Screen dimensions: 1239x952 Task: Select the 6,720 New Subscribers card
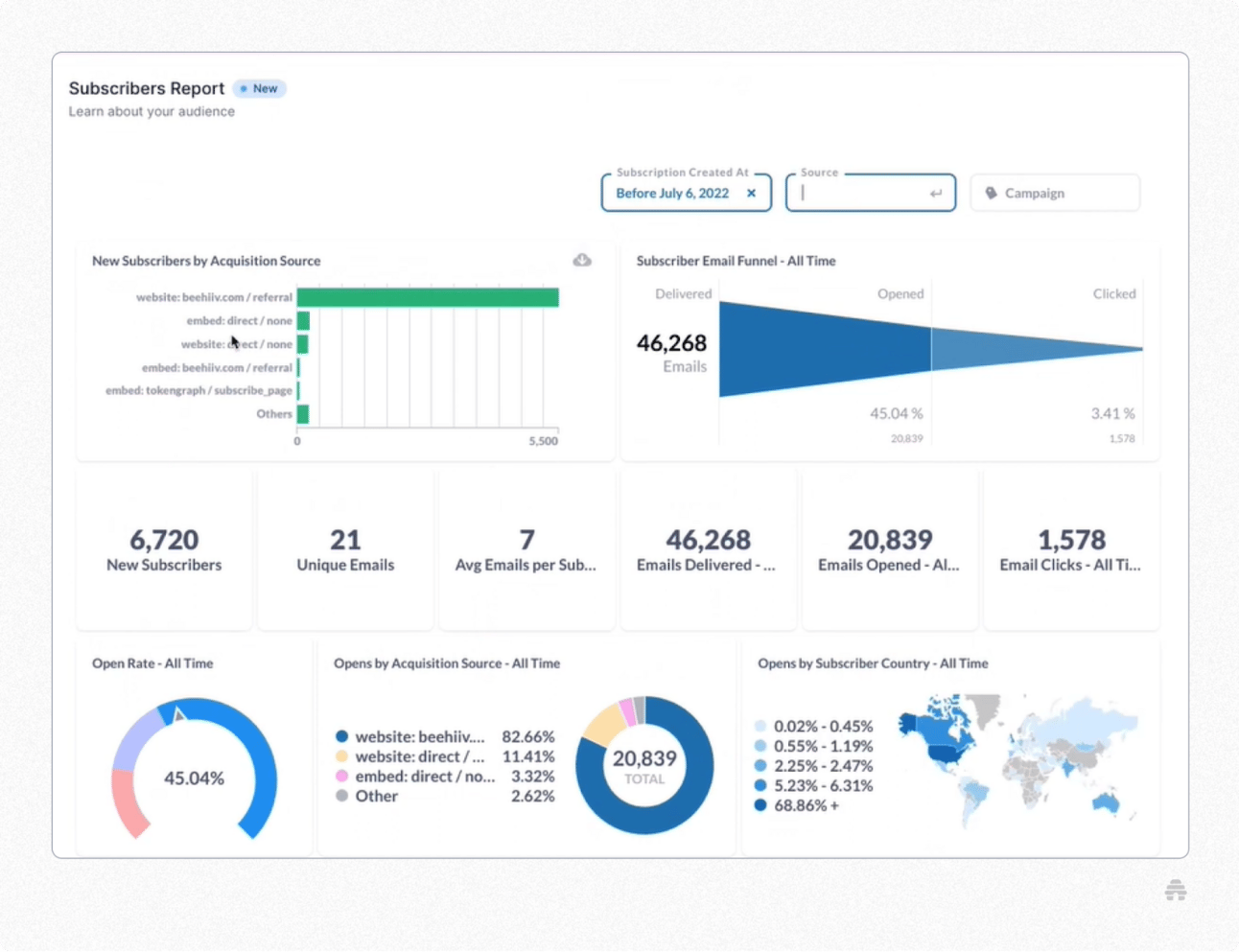coord(164,547)
